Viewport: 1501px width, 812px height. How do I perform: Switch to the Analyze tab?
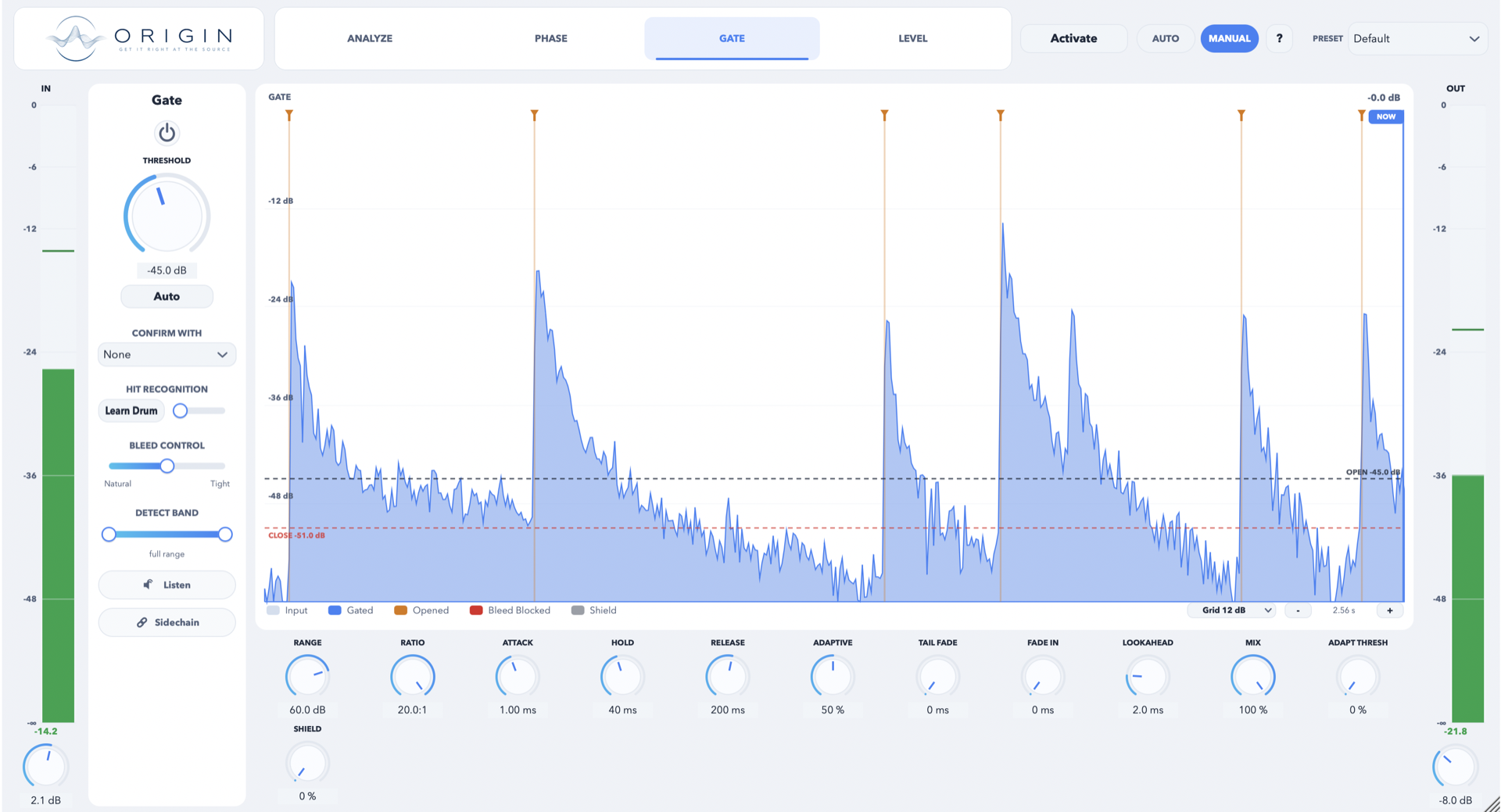tap(370, 38)
